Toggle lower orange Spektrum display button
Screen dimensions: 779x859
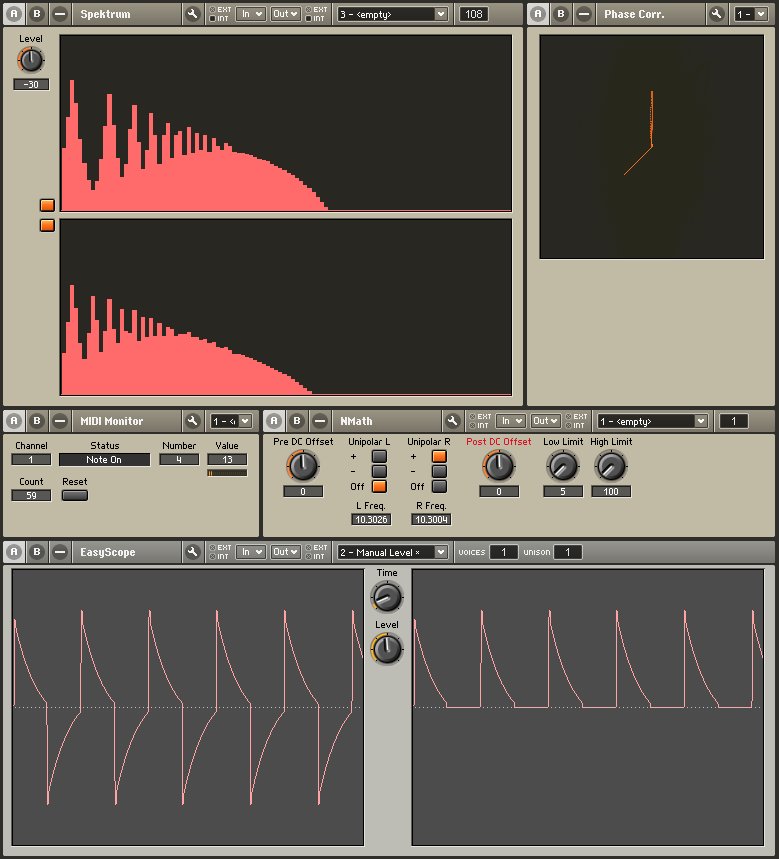47,225
